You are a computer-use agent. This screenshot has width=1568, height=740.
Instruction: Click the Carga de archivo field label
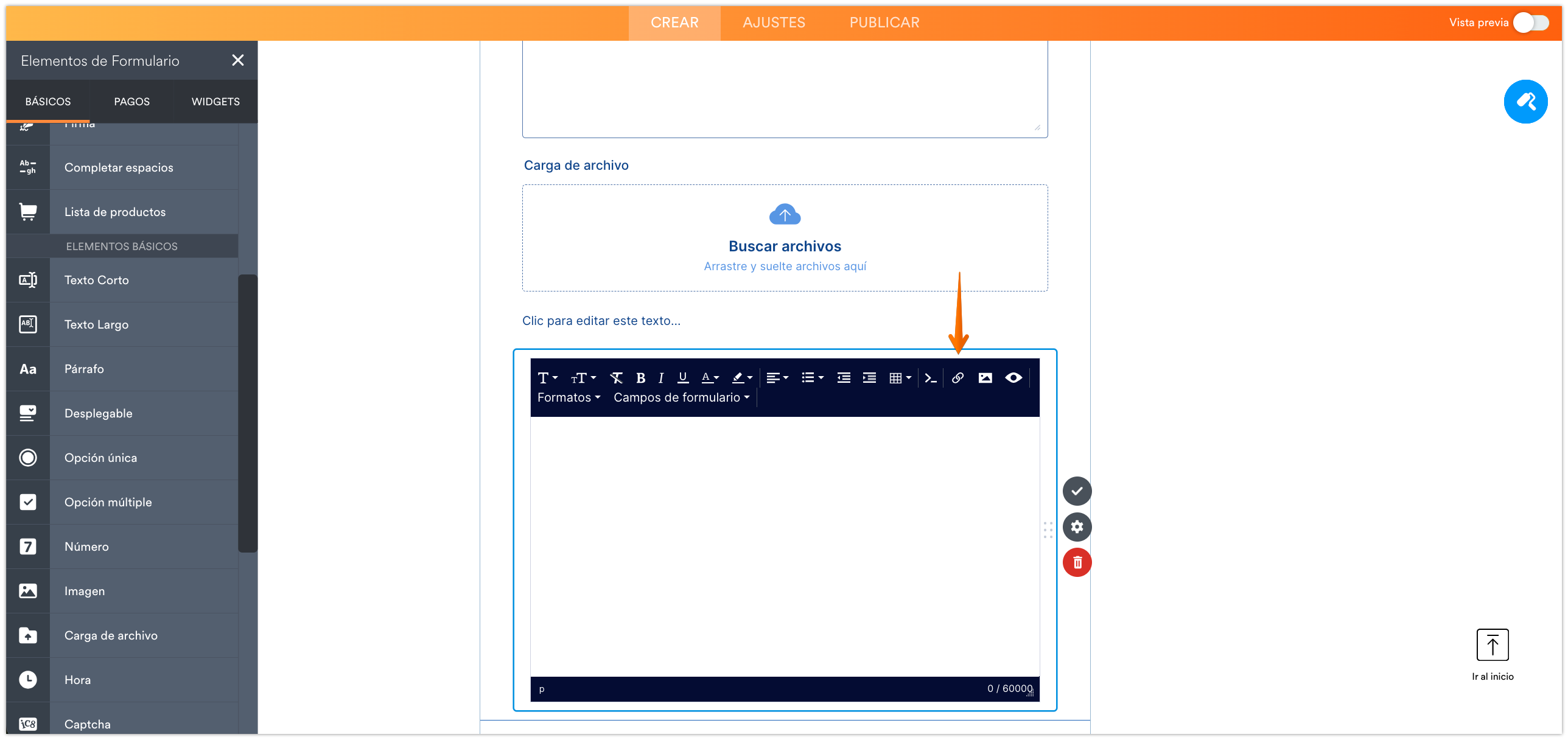pos(576,166)
